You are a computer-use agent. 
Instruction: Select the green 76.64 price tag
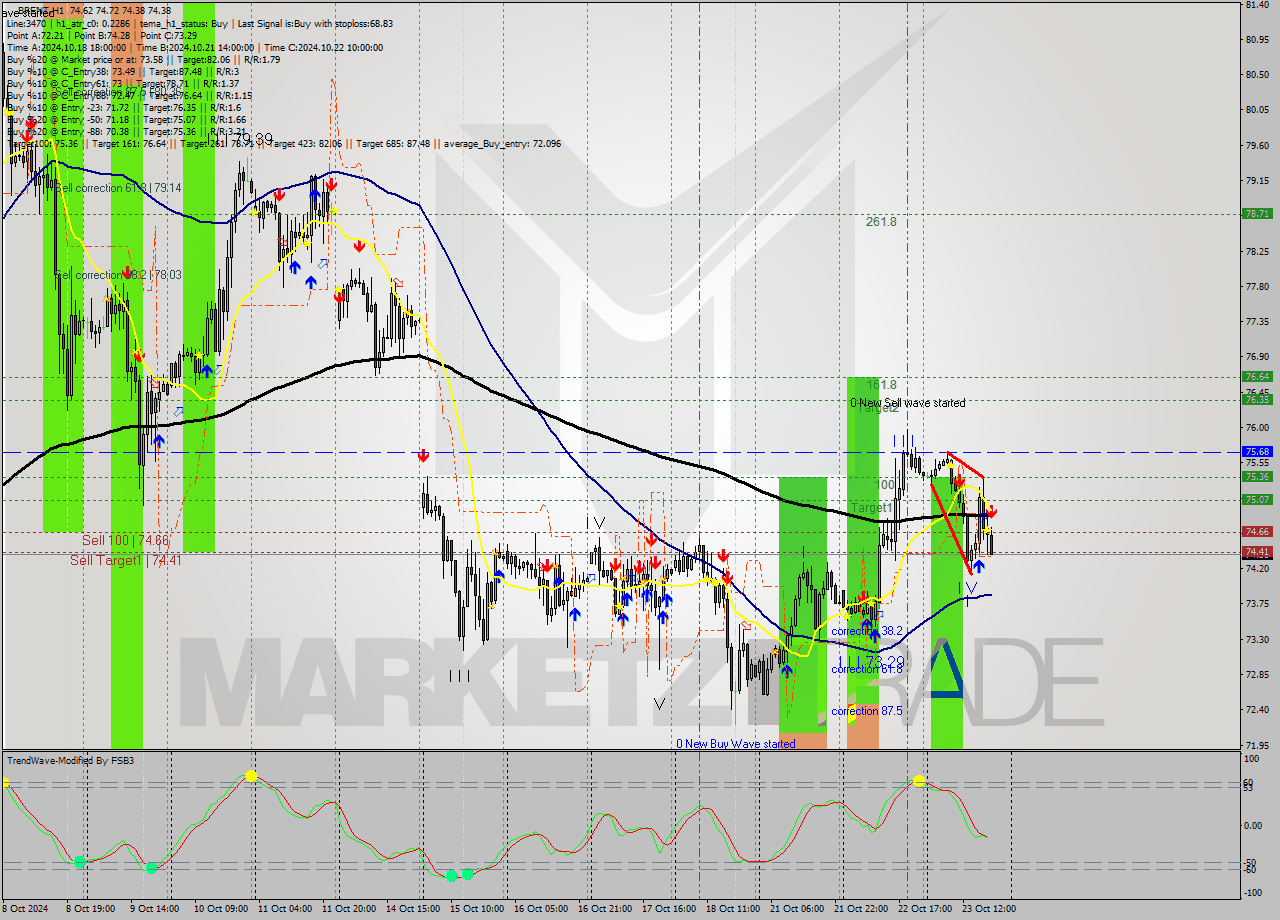point(1257,377)
